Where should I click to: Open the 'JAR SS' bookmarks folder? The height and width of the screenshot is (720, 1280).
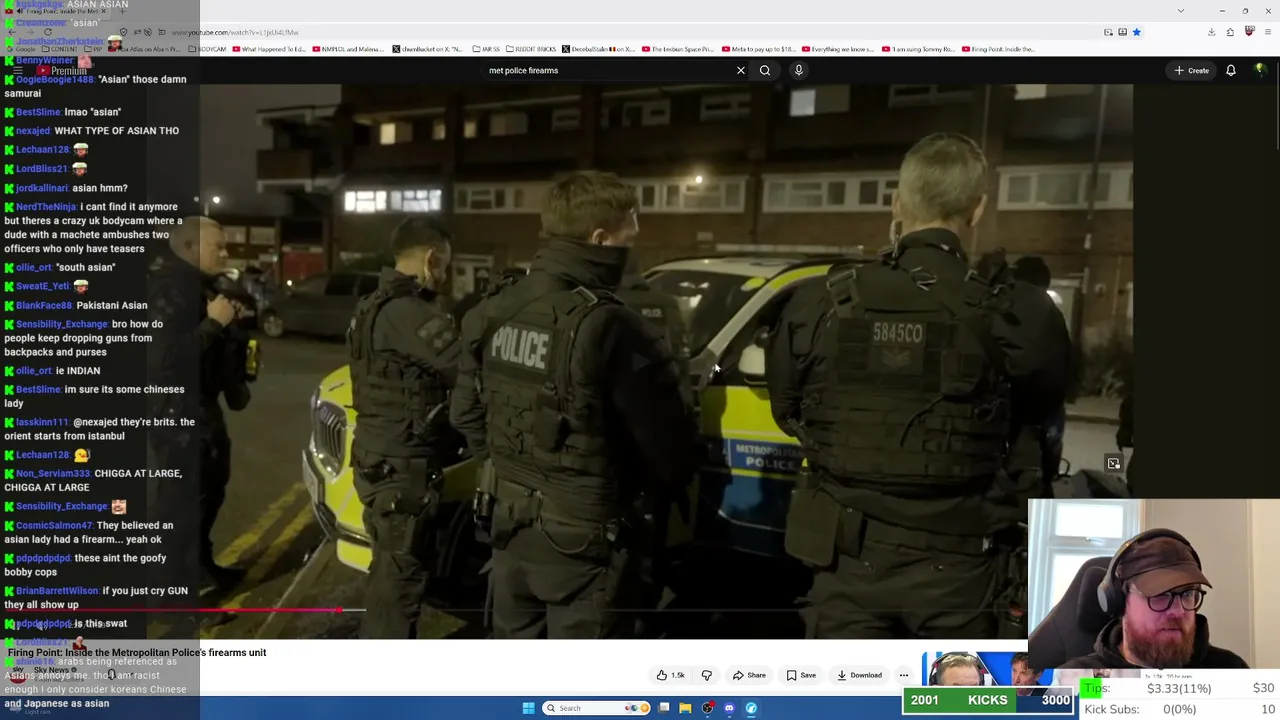(486, 49)
